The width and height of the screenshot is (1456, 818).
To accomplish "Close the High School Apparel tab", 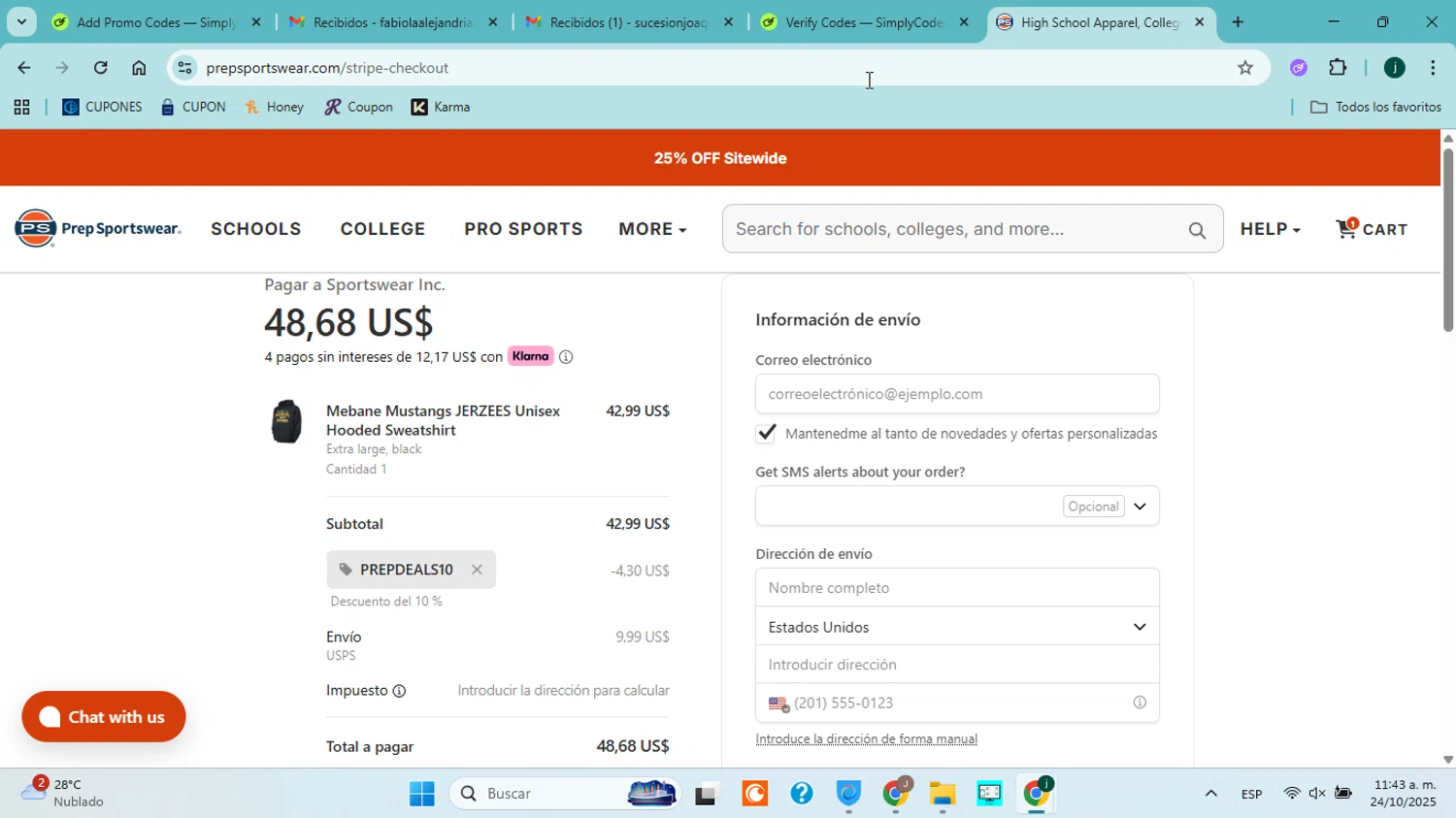I will (1200, 22).
